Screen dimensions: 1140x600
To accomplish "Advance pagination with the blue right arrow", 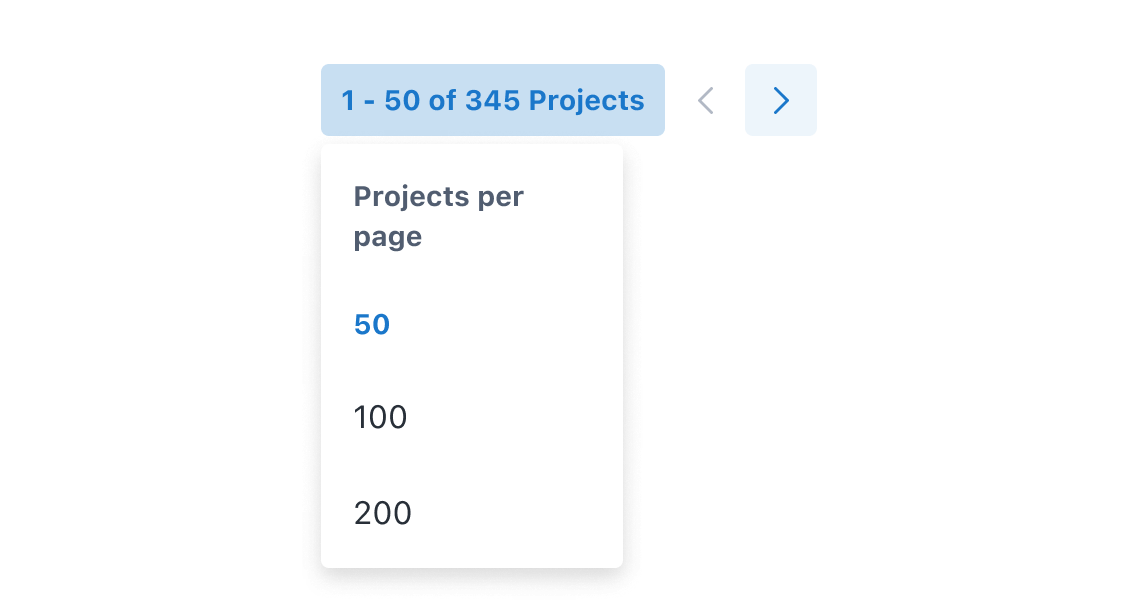I will coord(781,100).
